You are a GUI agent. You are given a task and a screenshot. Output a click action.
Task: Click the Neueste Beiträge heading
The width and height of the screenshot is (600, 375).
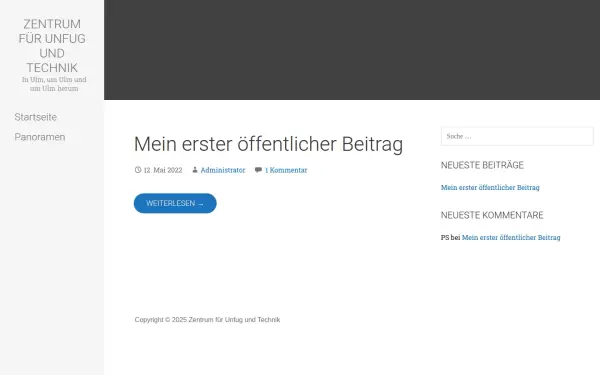(482, 165)
